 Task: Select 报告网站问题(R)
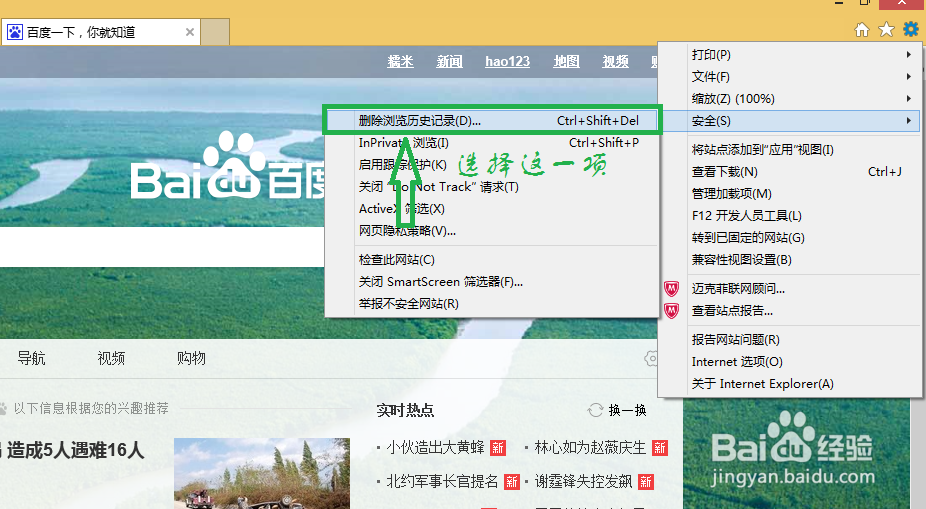click(790, 340)
